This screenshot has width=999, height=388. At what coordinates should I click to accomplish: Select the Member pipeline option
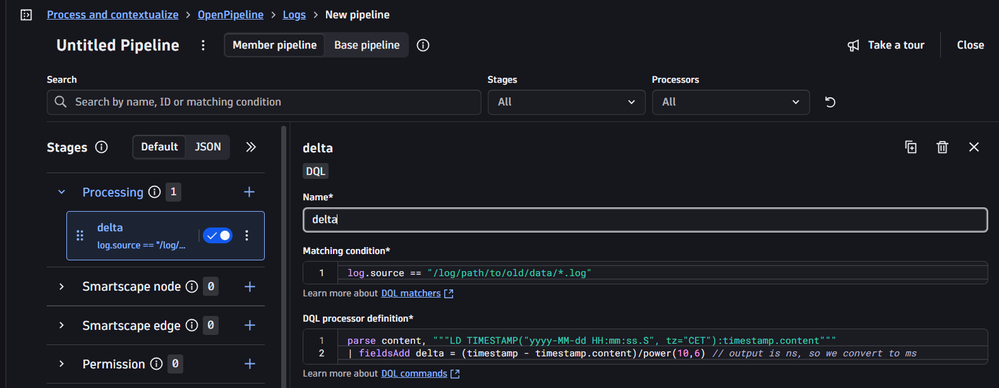275,45
